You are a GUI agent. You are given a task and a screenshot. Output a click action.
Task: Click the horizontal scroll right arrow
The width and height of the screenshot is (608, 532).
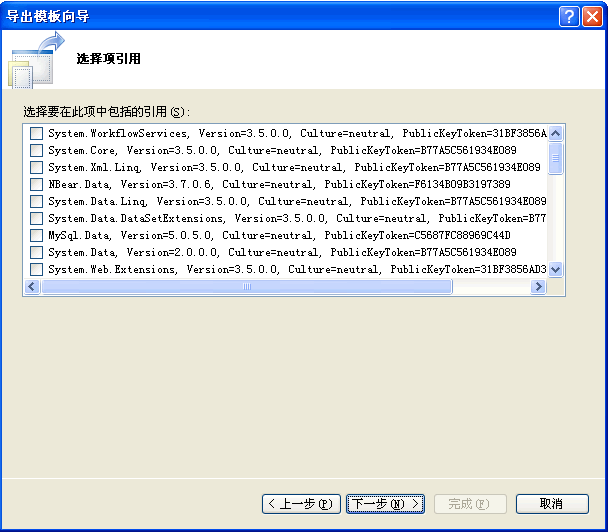[538, 287]
